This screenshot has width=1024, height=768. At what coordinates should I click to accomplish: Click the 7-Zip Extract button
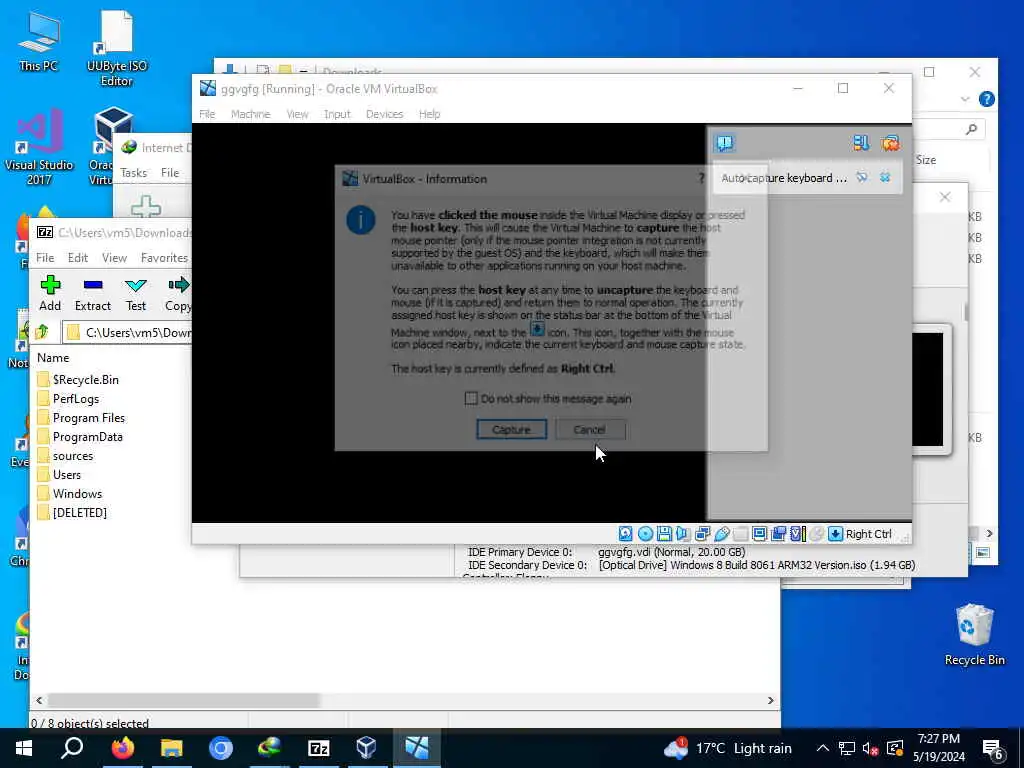pos(93,293)
